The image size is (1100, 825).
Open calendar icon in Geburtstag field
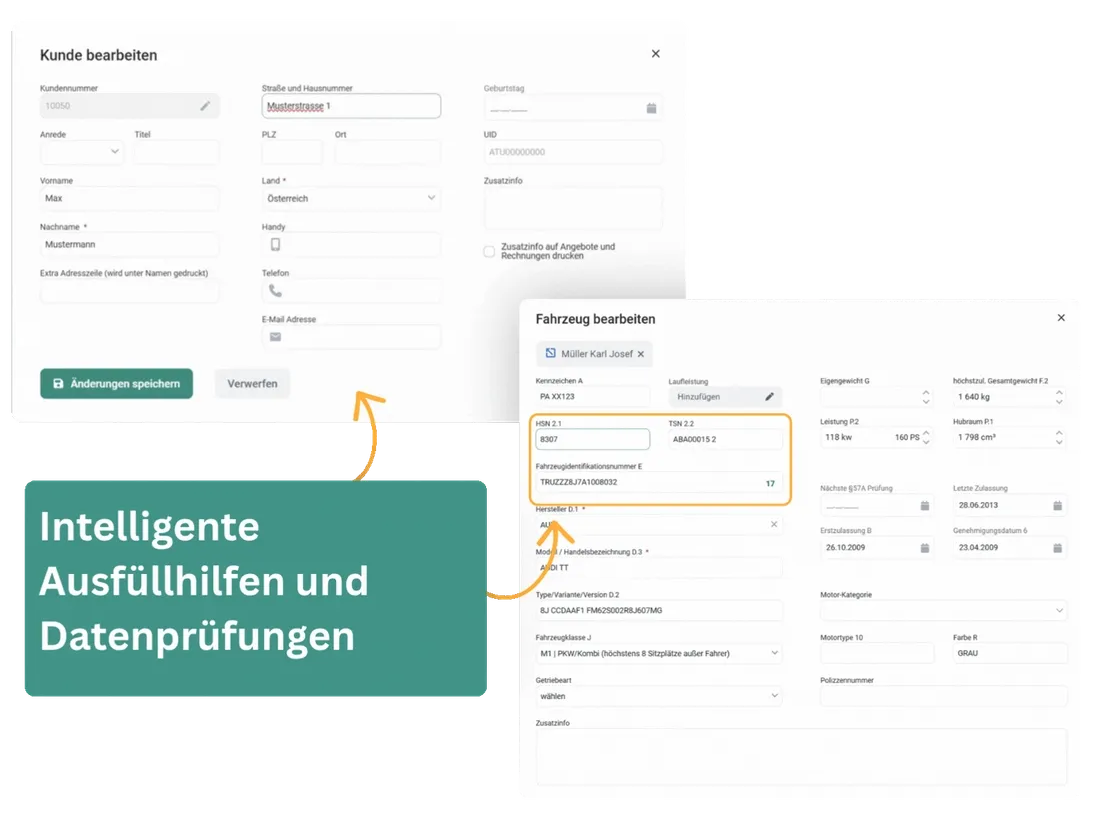pos(651,108)
